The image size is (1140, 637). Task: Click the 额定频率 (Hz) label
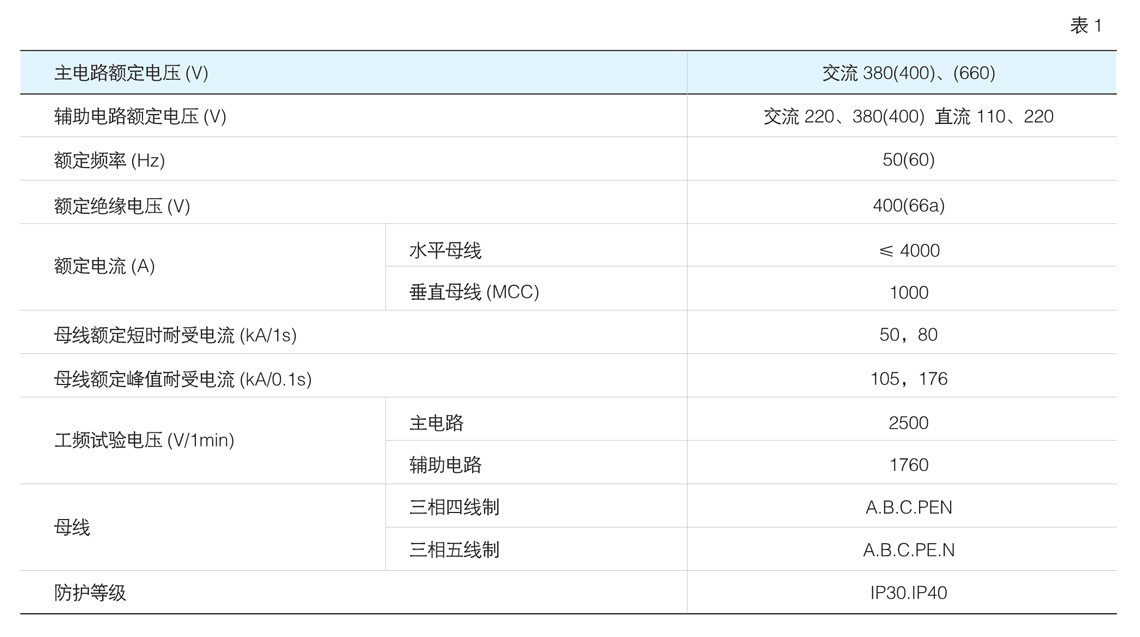pyautogui.click(x=110, y=160)
